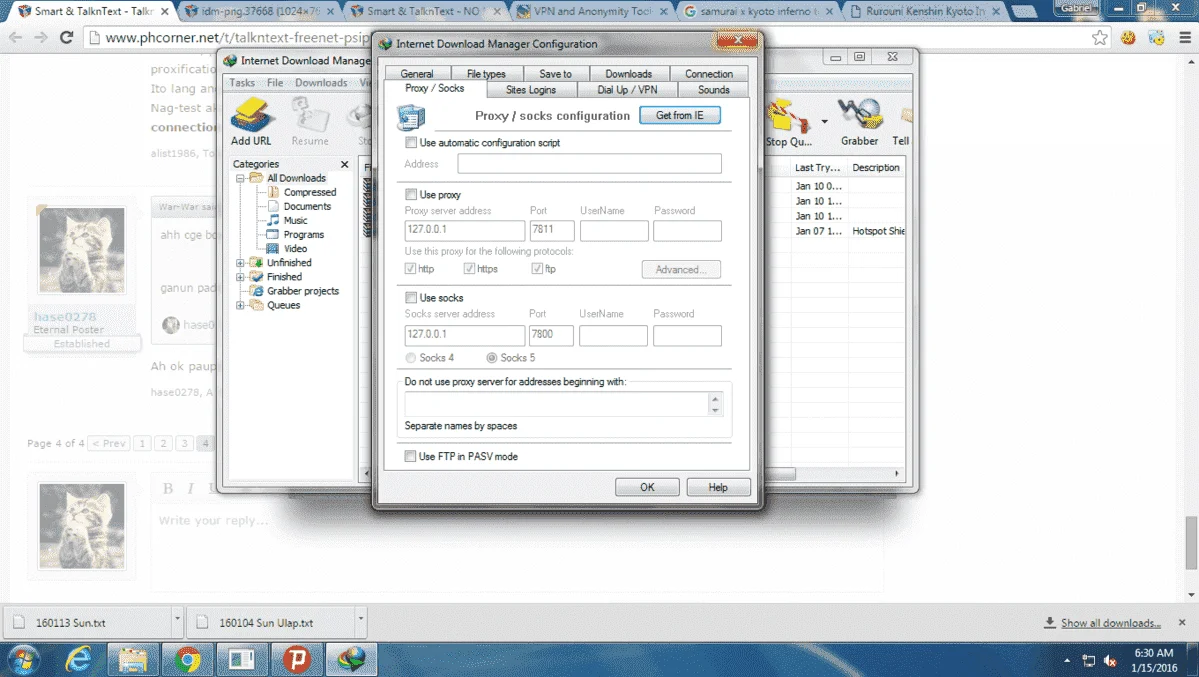
Task: Switch to File types tab
Action: 486,73
